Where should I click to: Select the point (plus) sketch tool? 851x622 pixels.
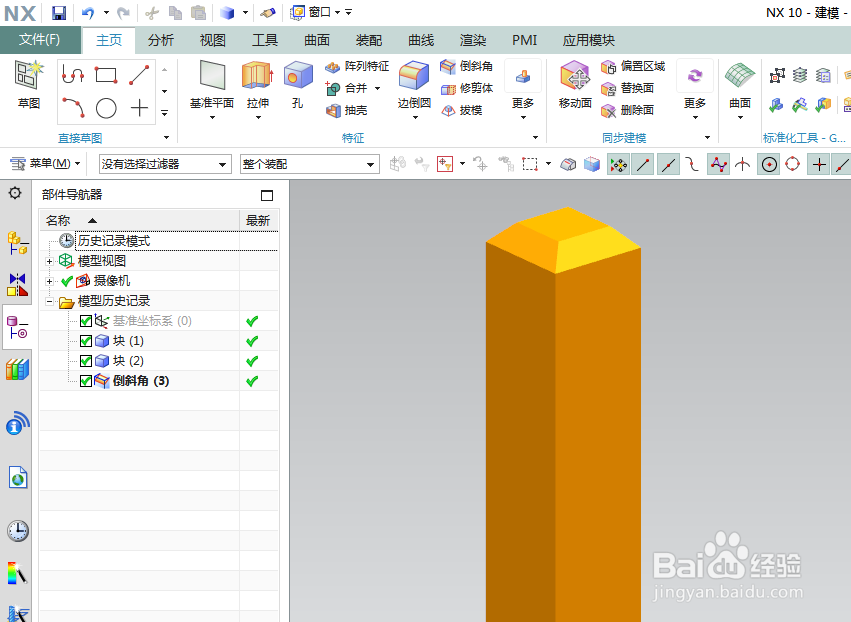pos(139,107)
